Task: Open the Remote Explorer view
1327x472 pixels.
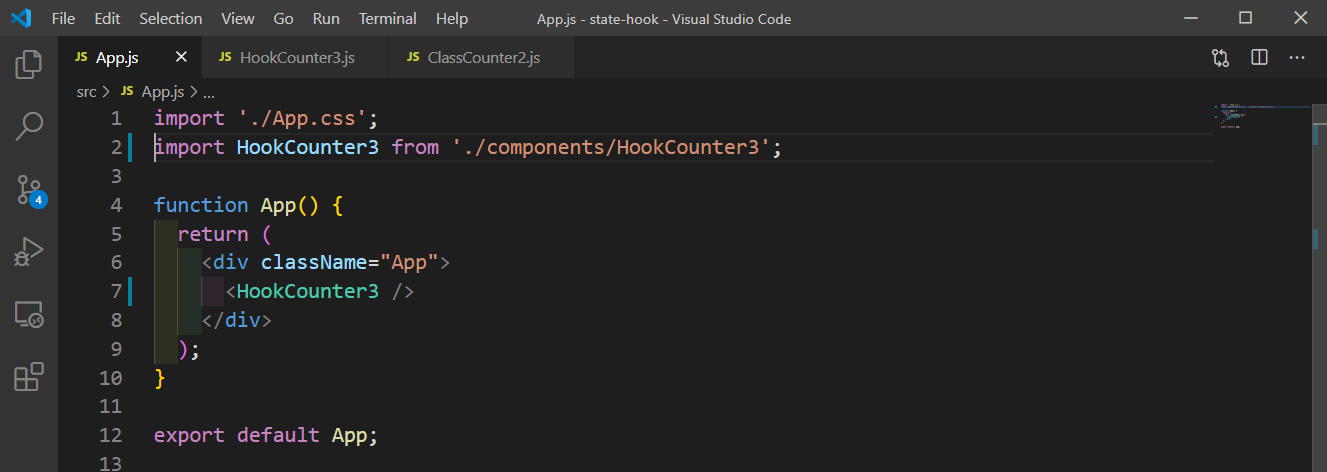Action: 29,315
